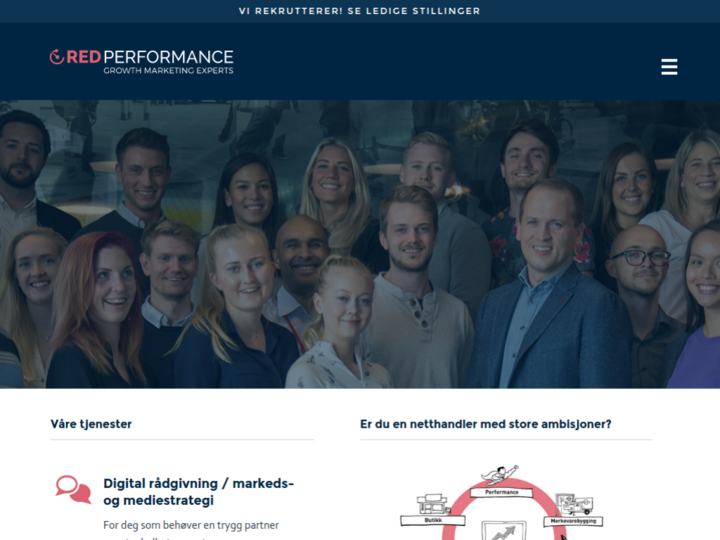Screen dimensions: 720x540
Task: Click the 'Er du en netthandler med store ambisjoner?' heading
Action: (x=485, y=424)
